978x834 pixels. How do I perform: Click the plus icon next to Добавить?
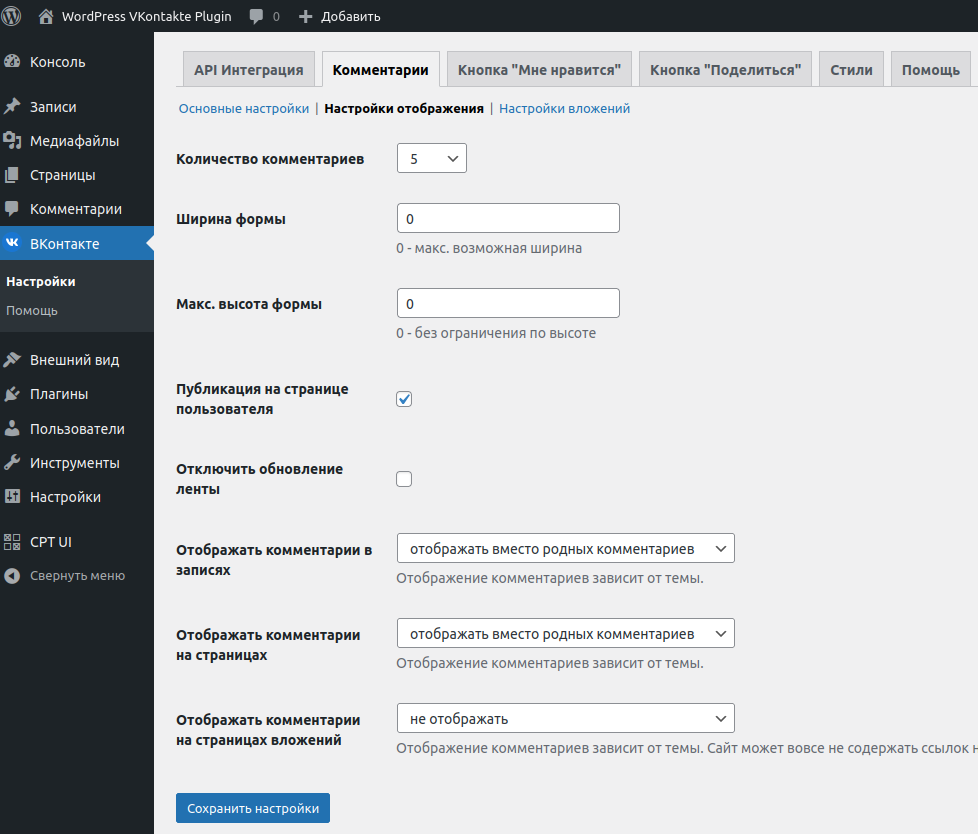[305, 16]
